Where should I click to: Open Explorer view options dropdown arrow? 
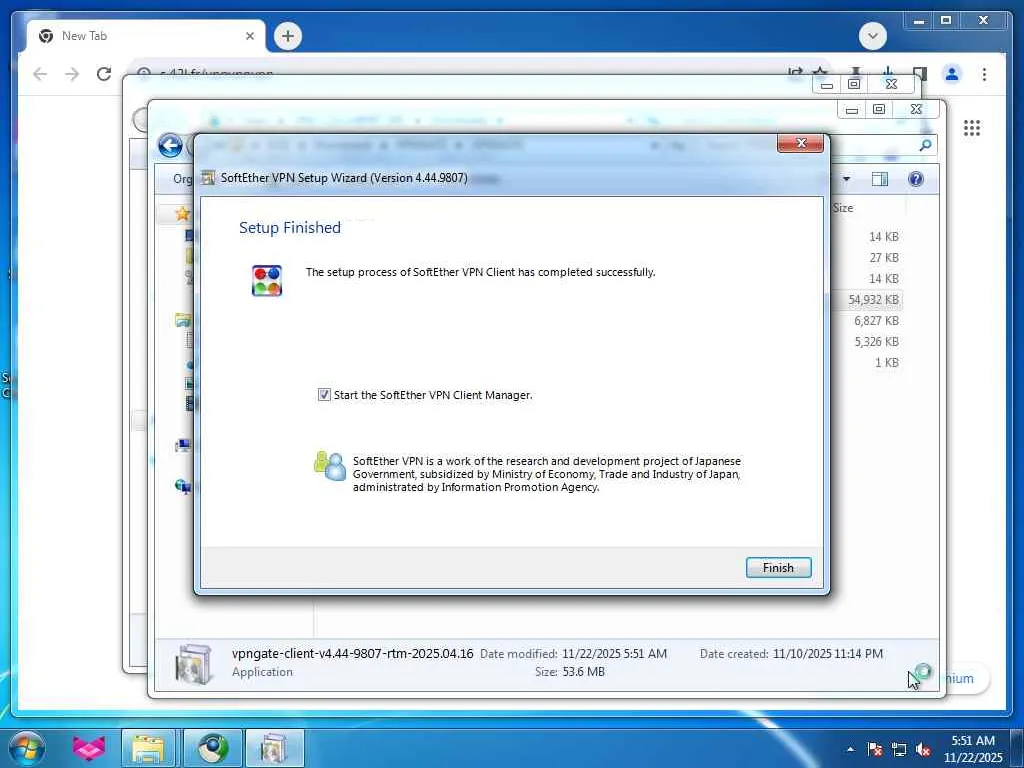tap(846, 179)
